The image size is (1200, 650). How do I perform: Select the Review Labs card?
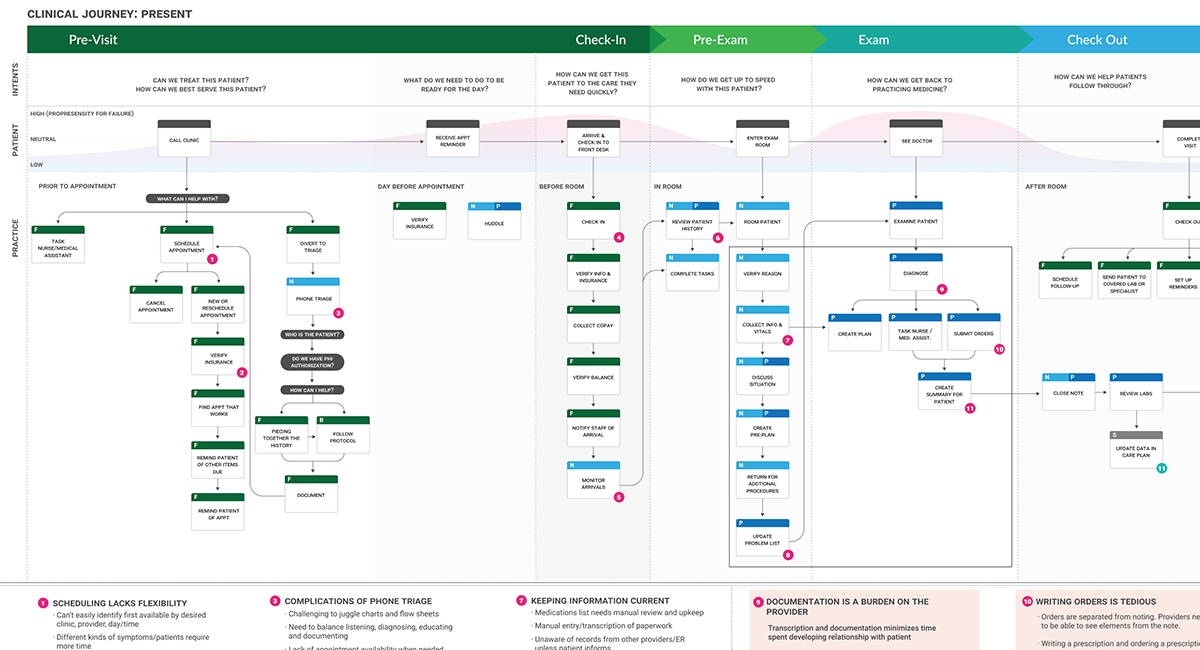(x=1137, y=396)
